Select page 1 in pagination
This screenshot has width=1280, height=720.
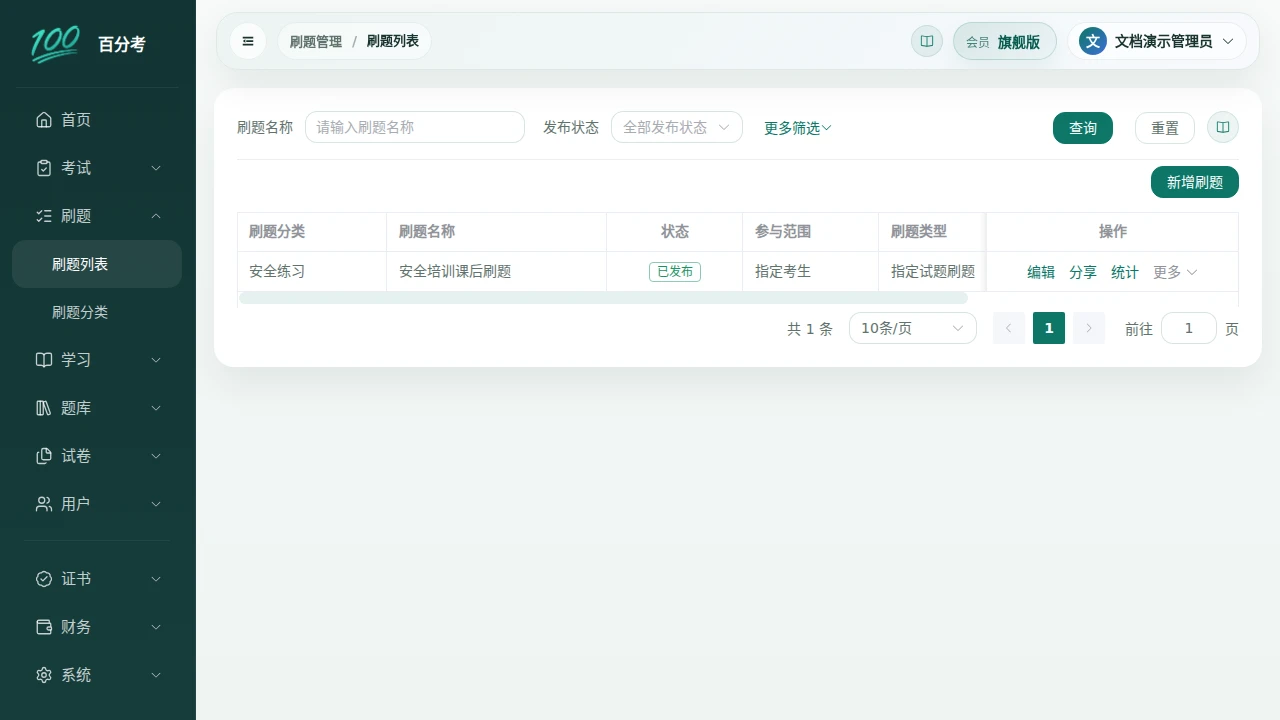[x=1049, y=328]
